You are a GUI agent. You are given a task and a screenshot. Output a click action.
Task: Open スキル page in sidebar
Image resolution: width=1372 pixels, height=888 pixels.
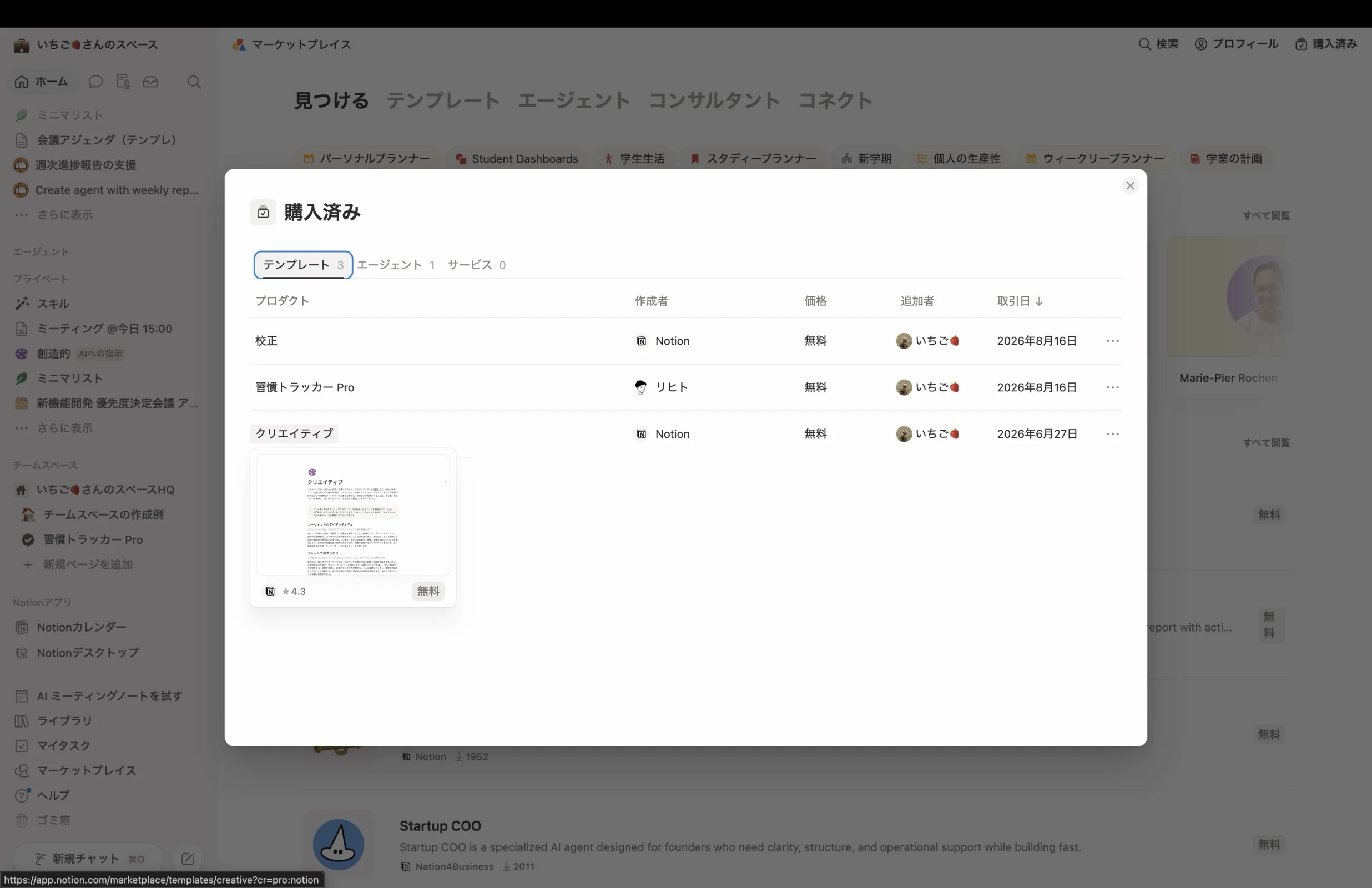pos(108,304)
